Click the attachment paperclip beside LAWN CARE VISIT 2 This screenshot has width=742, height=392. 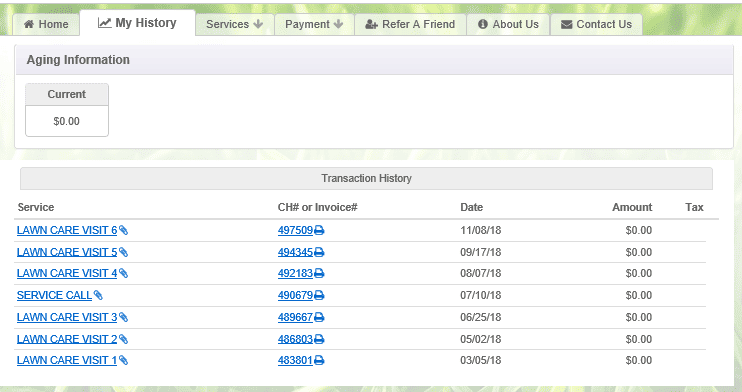click(124, 339)
